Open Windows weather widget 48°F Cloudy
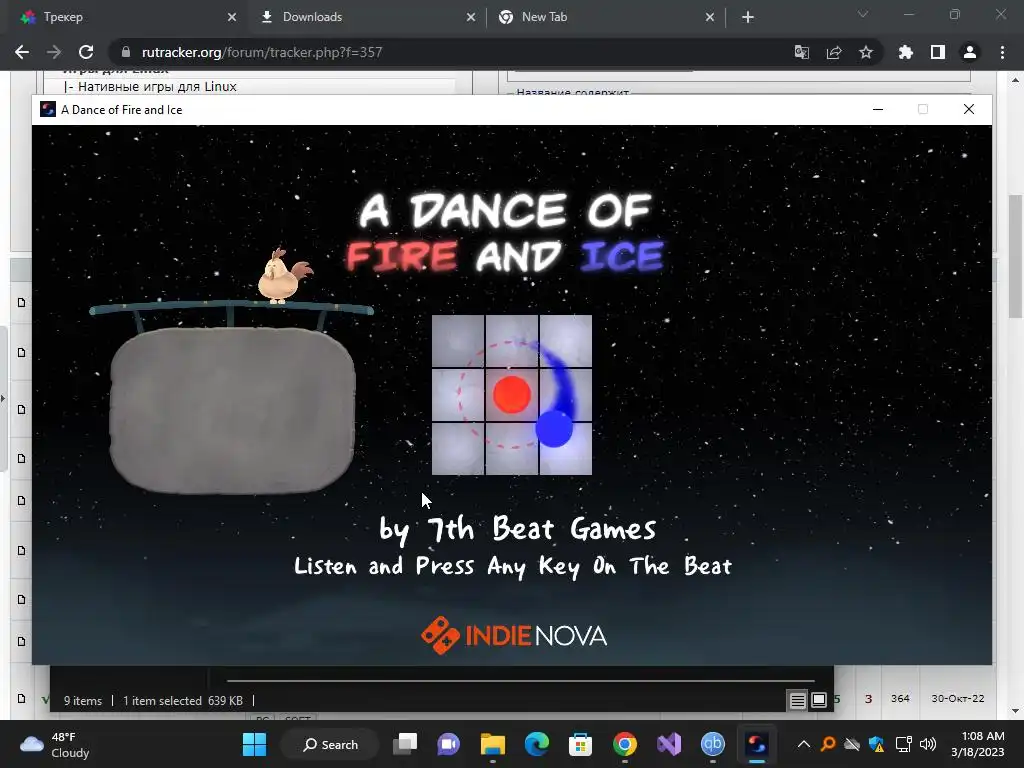 pos(55,744)
